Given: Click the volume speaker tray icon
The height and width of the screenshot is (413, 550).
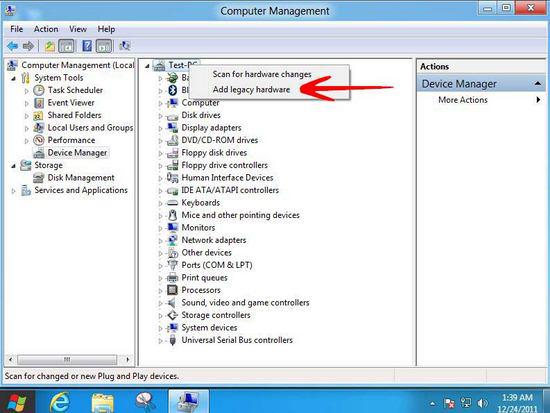Looking at the screenshot, I should (483, 403).
